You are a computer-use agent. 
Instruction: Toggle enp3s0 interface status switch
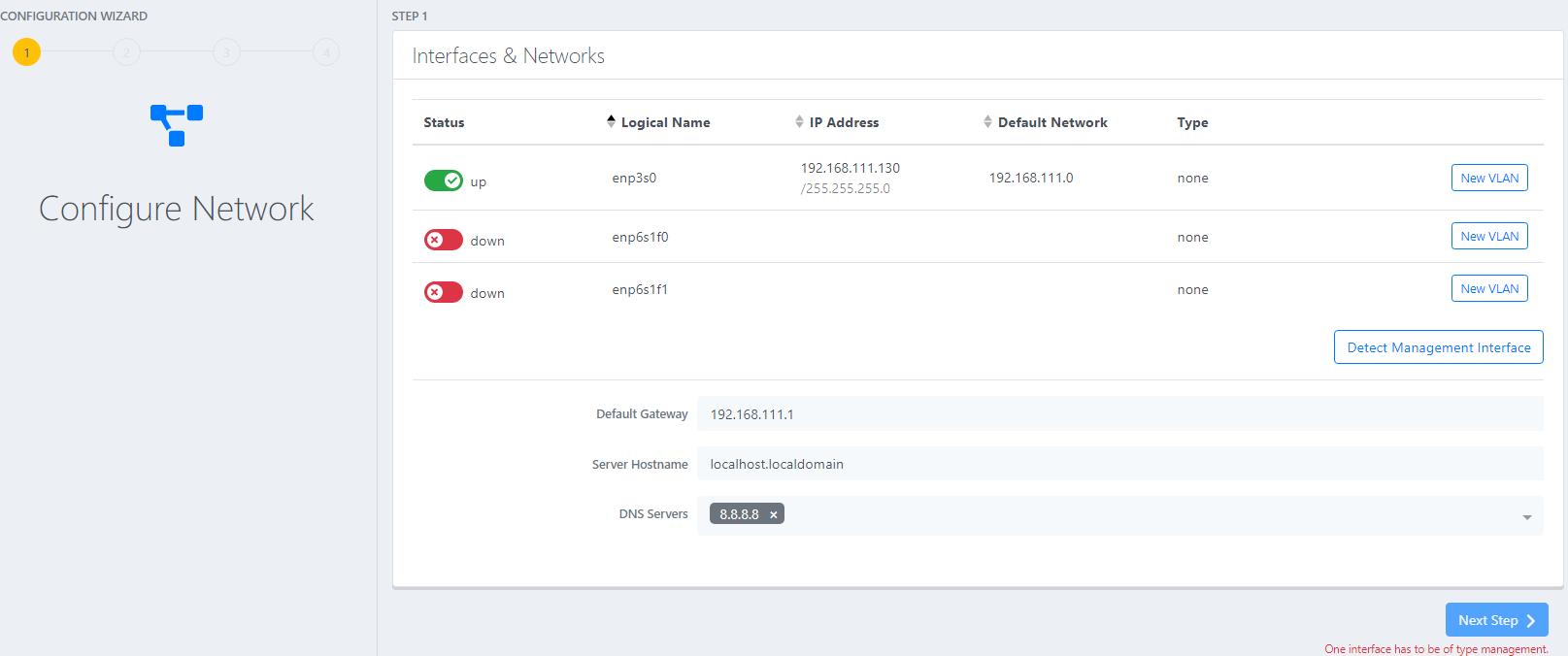(x=444, y=180)
